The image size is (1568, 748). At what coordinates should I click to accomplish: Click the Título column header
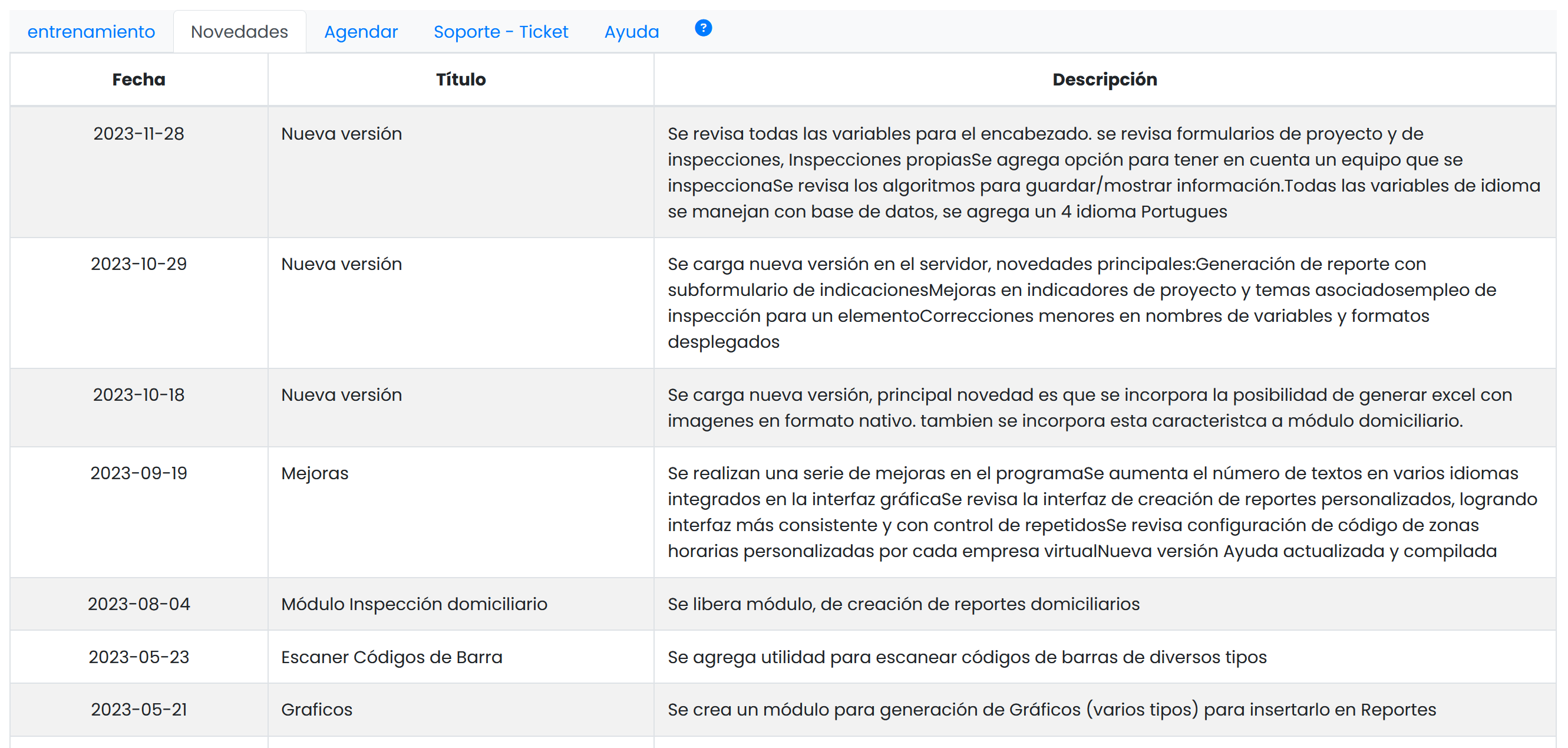point(461,80)
